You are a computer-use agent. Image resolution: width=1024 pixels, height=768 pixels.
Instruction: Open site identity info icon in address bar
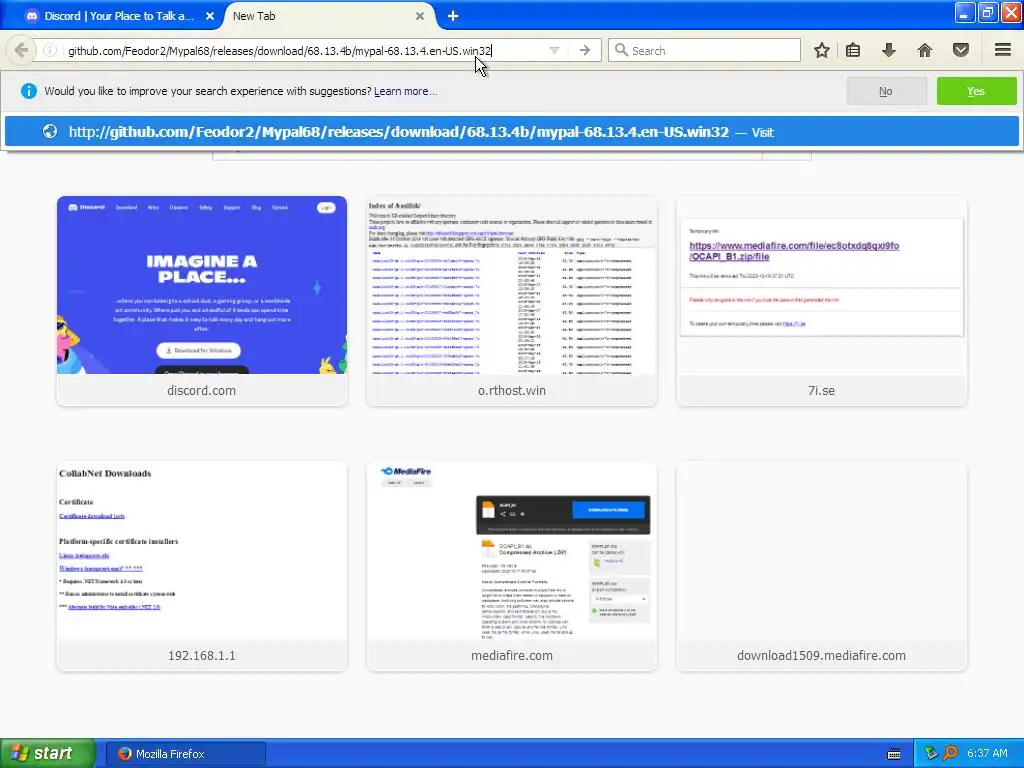(x=50, y=50)
